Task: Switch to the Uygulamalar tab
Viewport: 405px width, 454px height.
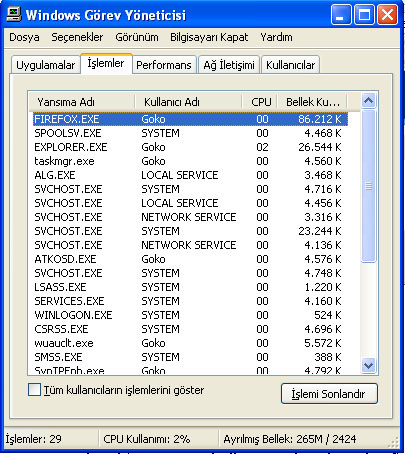Action: pos(46,65)
